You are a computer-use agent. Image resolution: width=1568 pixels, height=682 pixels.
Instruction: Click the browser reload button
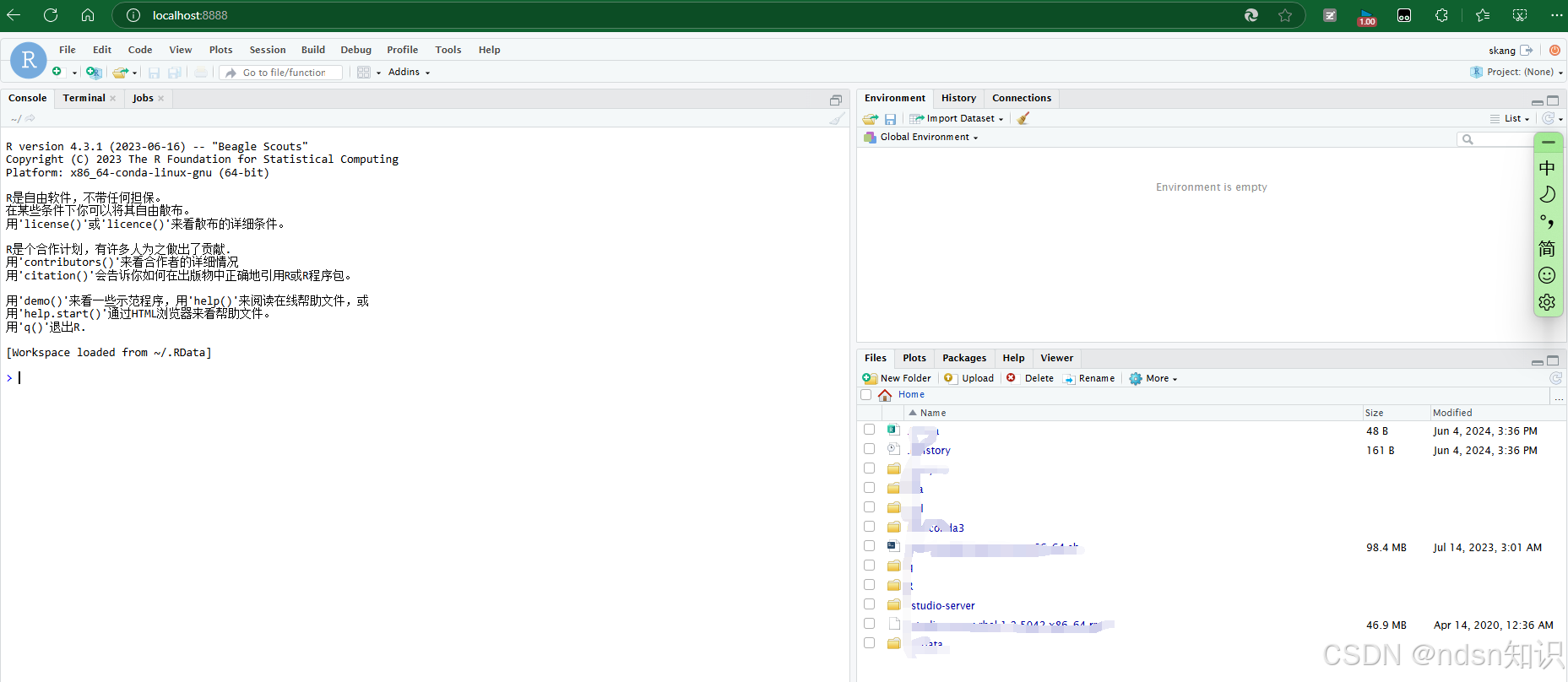coord(51,15)
